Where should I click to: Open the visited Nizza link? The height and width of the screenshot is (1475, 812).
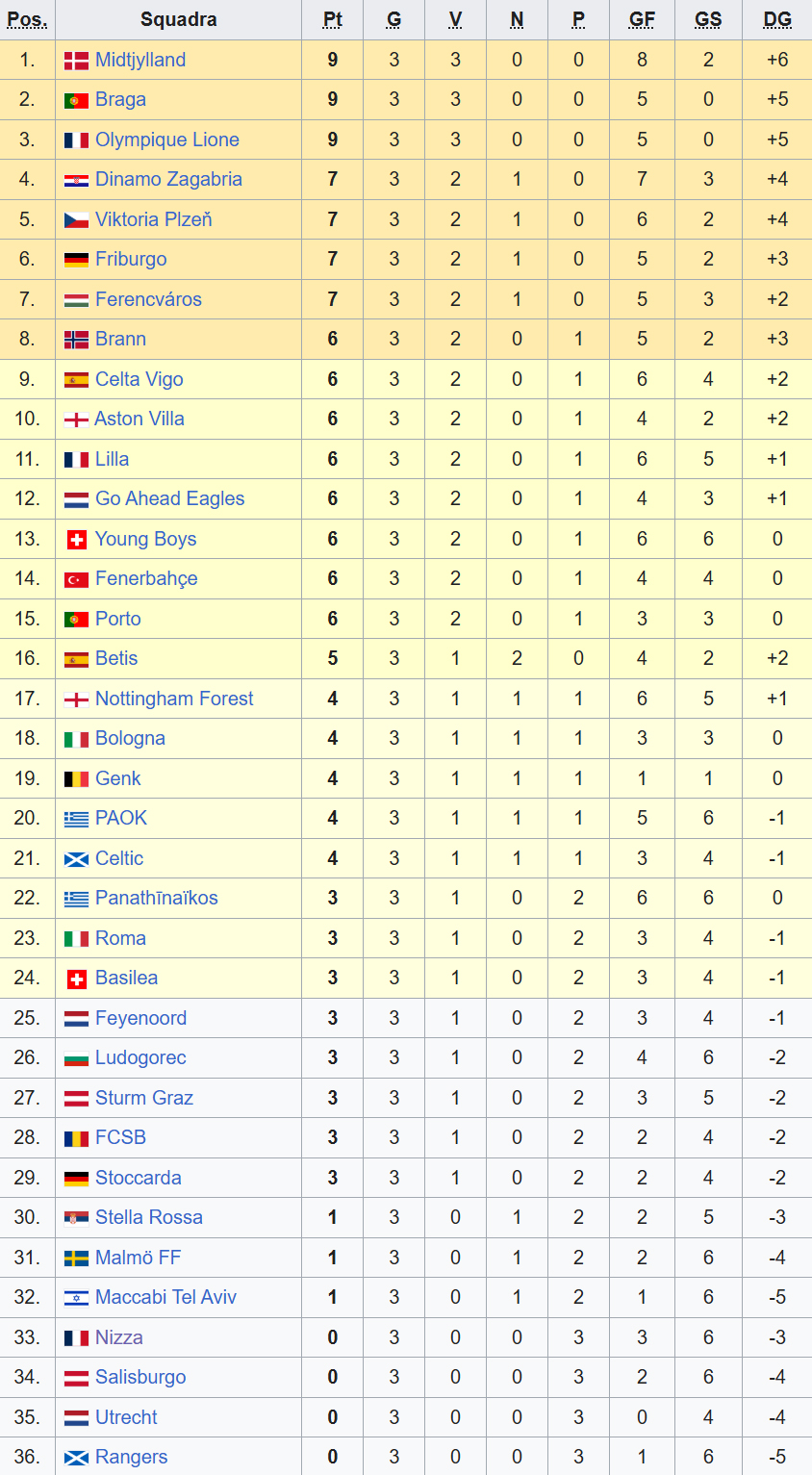click(x=118, y=1337)
